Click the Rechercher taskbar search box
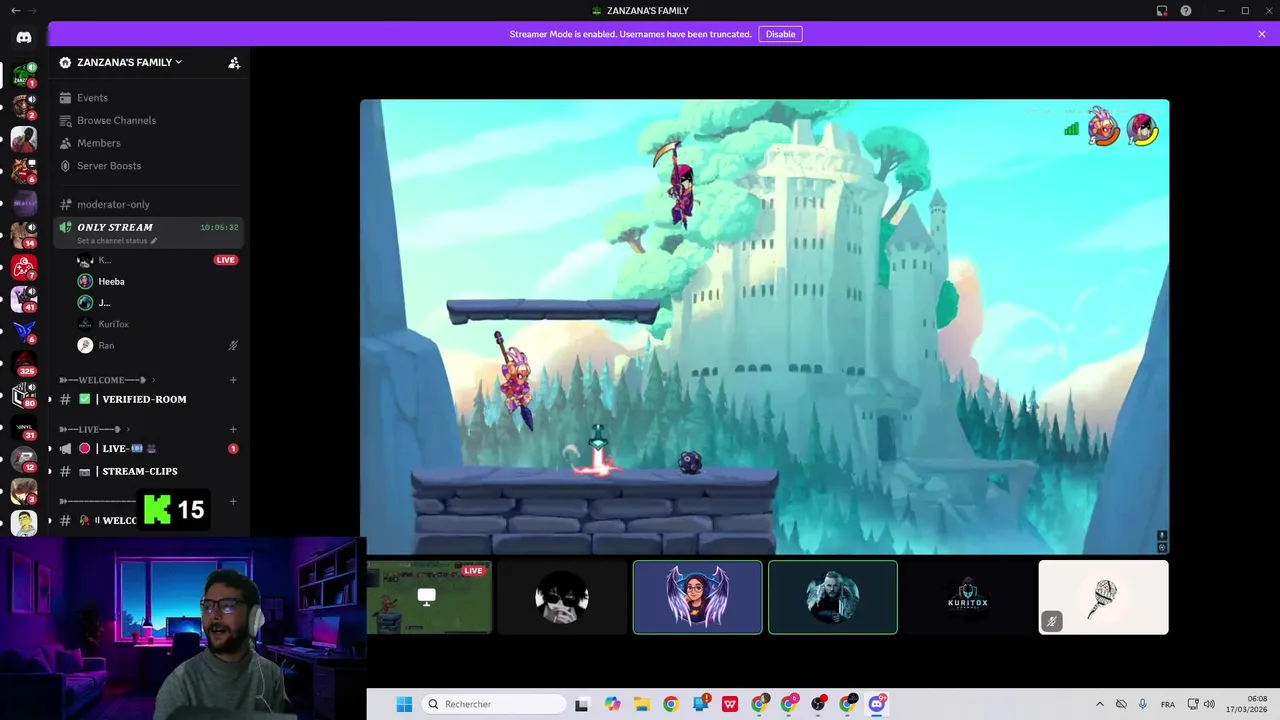The height and width of the screenshot is (720, 1280). [x=494, y=704]
